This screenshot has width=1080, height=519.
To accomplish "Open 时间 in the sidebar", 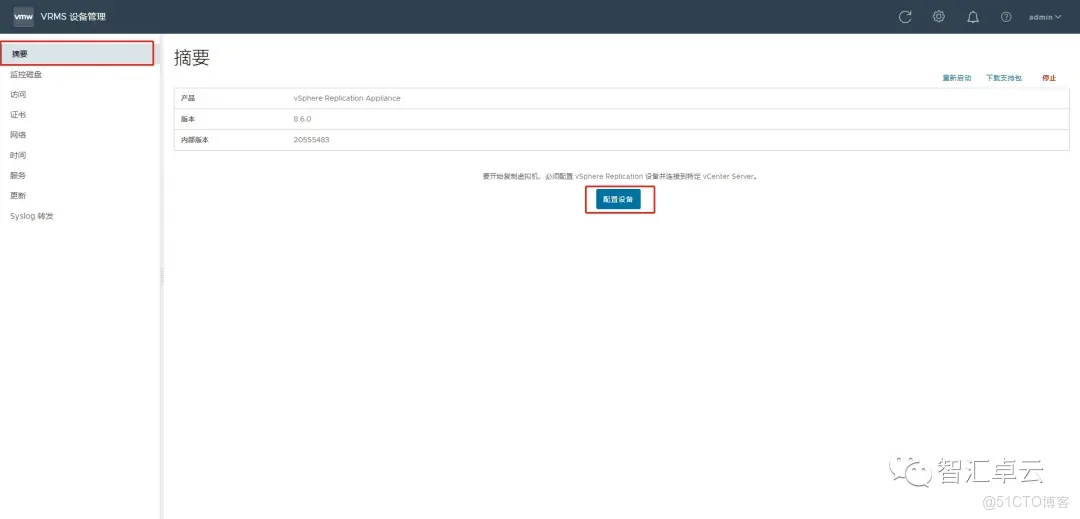I will tap(18, 155).
